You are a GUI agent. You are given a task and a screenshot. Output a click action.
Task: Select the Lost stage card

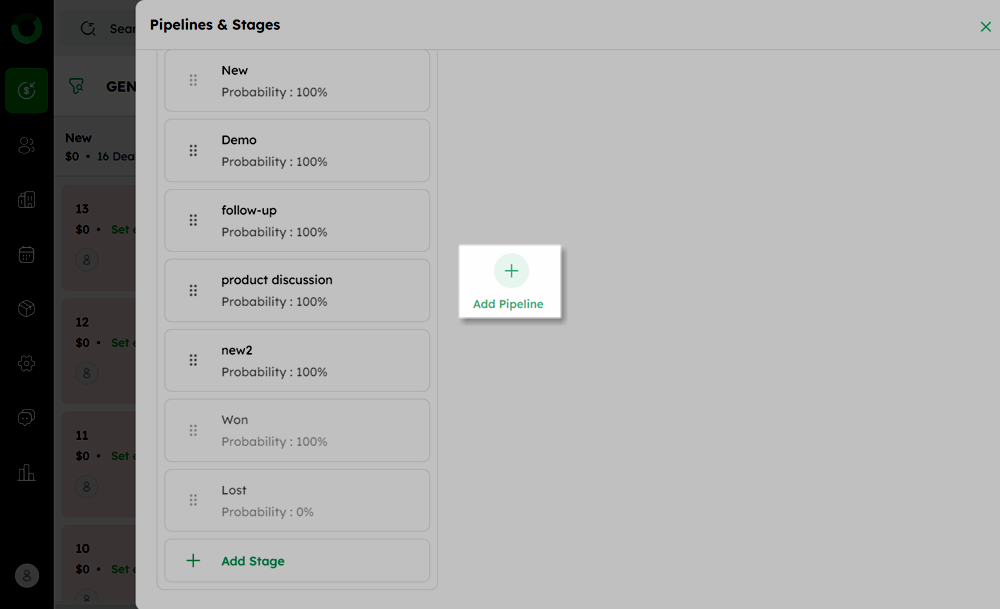tap(297, 501)
